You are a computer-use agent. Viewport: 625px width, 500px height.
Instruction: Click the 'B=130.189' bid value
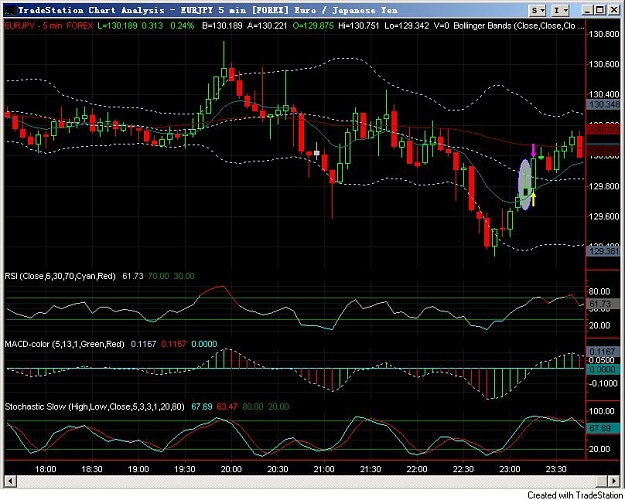(x=222, y=26)
